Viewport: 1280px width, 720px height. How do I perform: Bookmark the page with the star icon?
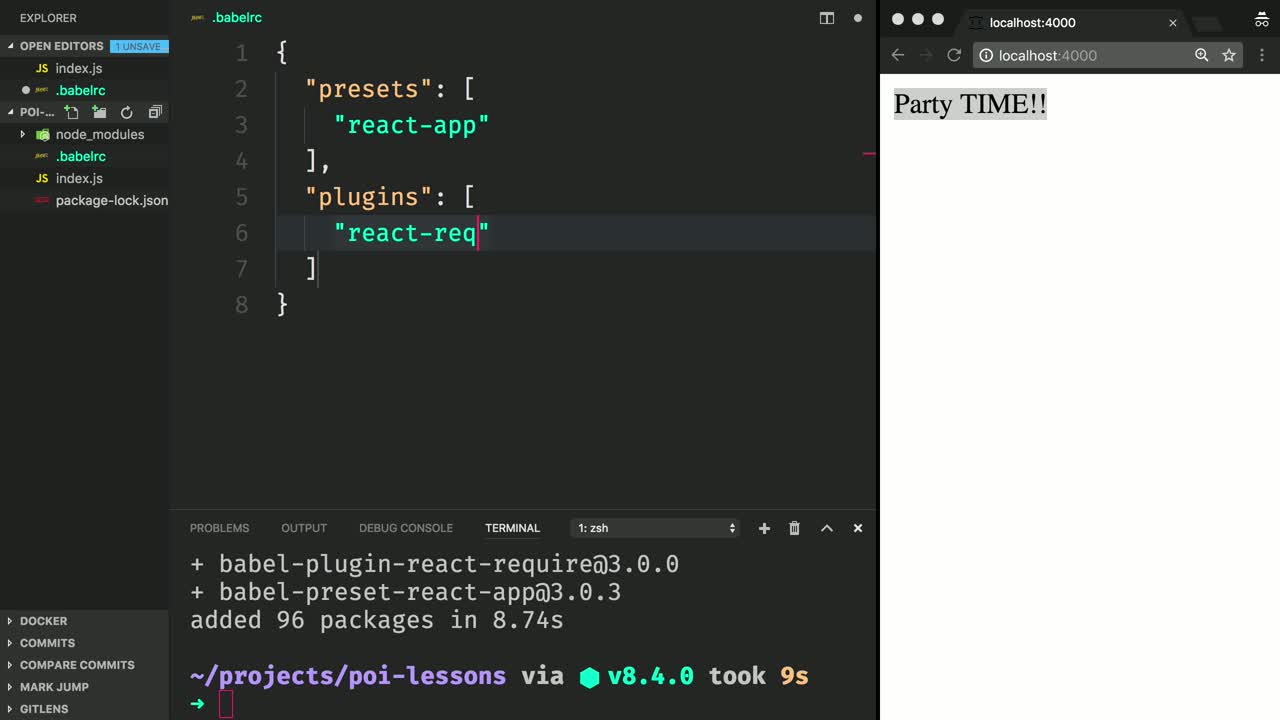(1229, 55)
